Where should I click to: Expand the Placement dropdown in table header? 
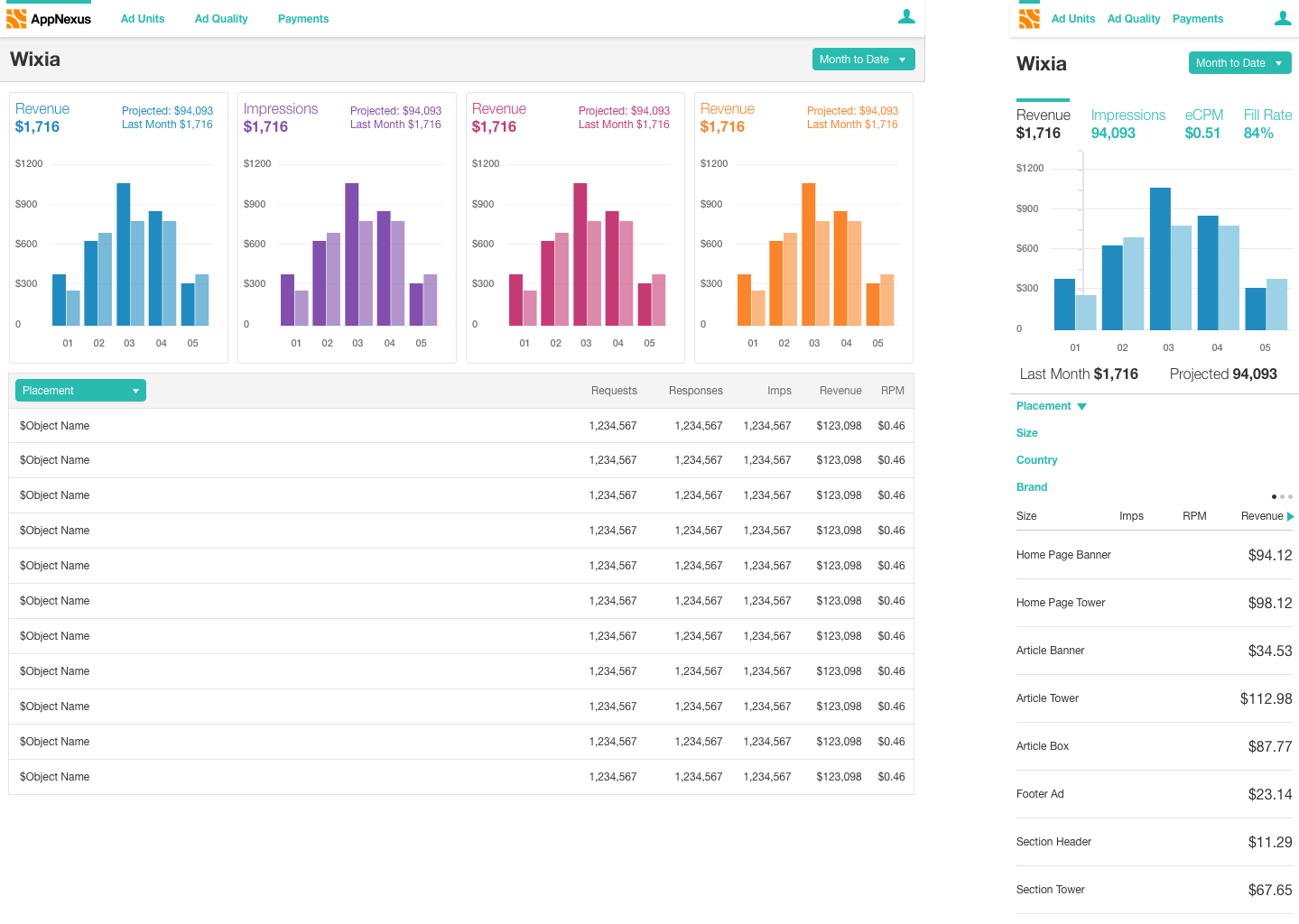(x=80, y=391)
